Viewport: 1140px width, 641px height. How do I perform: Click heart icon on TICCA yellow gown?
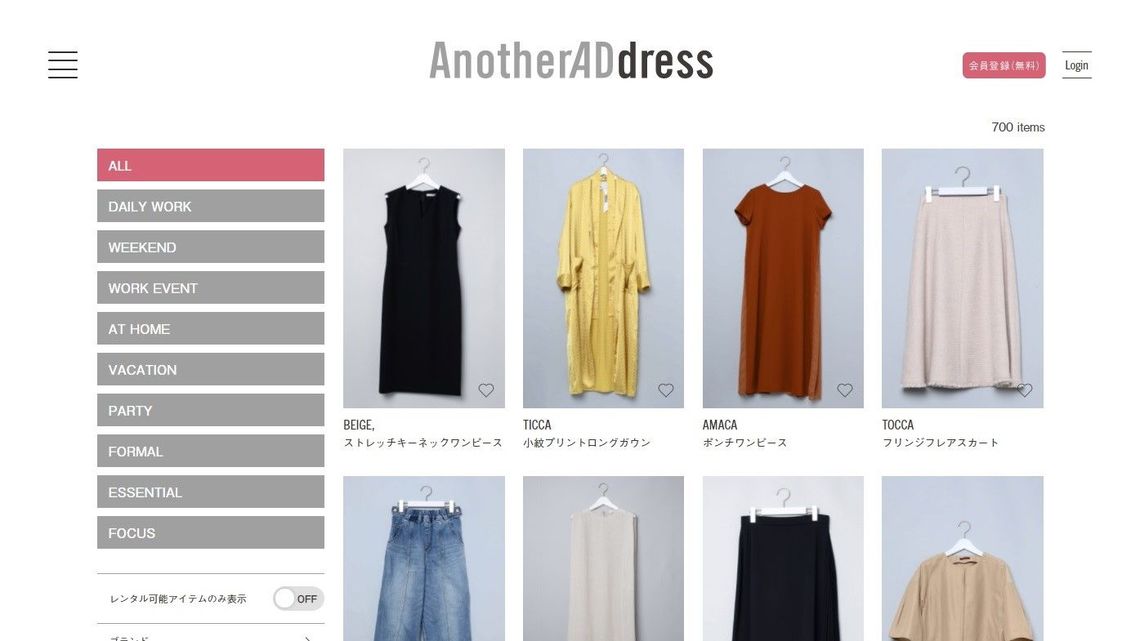point(666,390)
